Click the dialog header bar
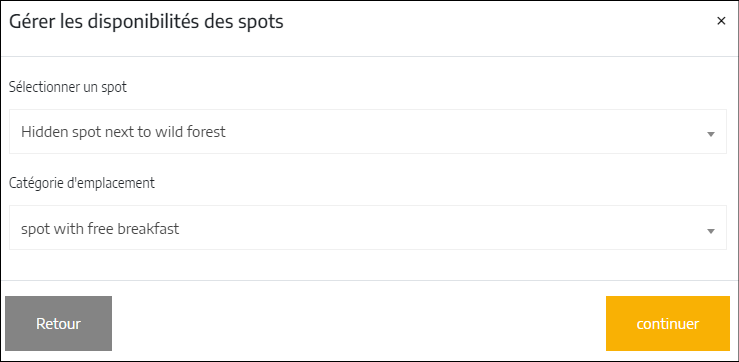The height and width of the screenshot is (362, 739). pos(370,28)
